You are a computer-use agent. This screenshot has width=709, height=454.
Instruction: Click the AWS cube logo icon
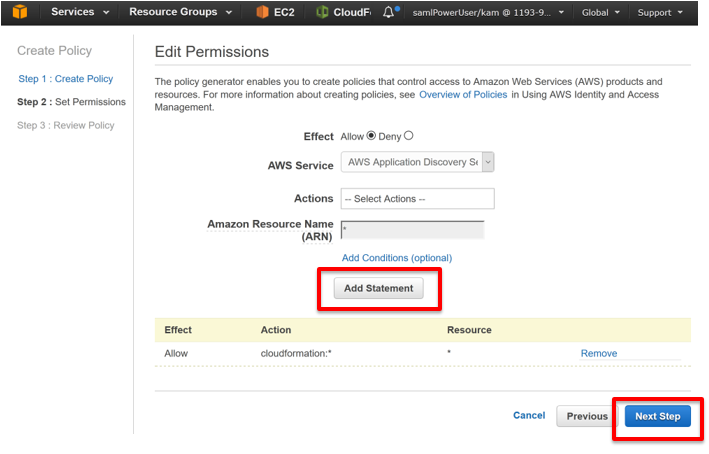[x=20, y=12]
